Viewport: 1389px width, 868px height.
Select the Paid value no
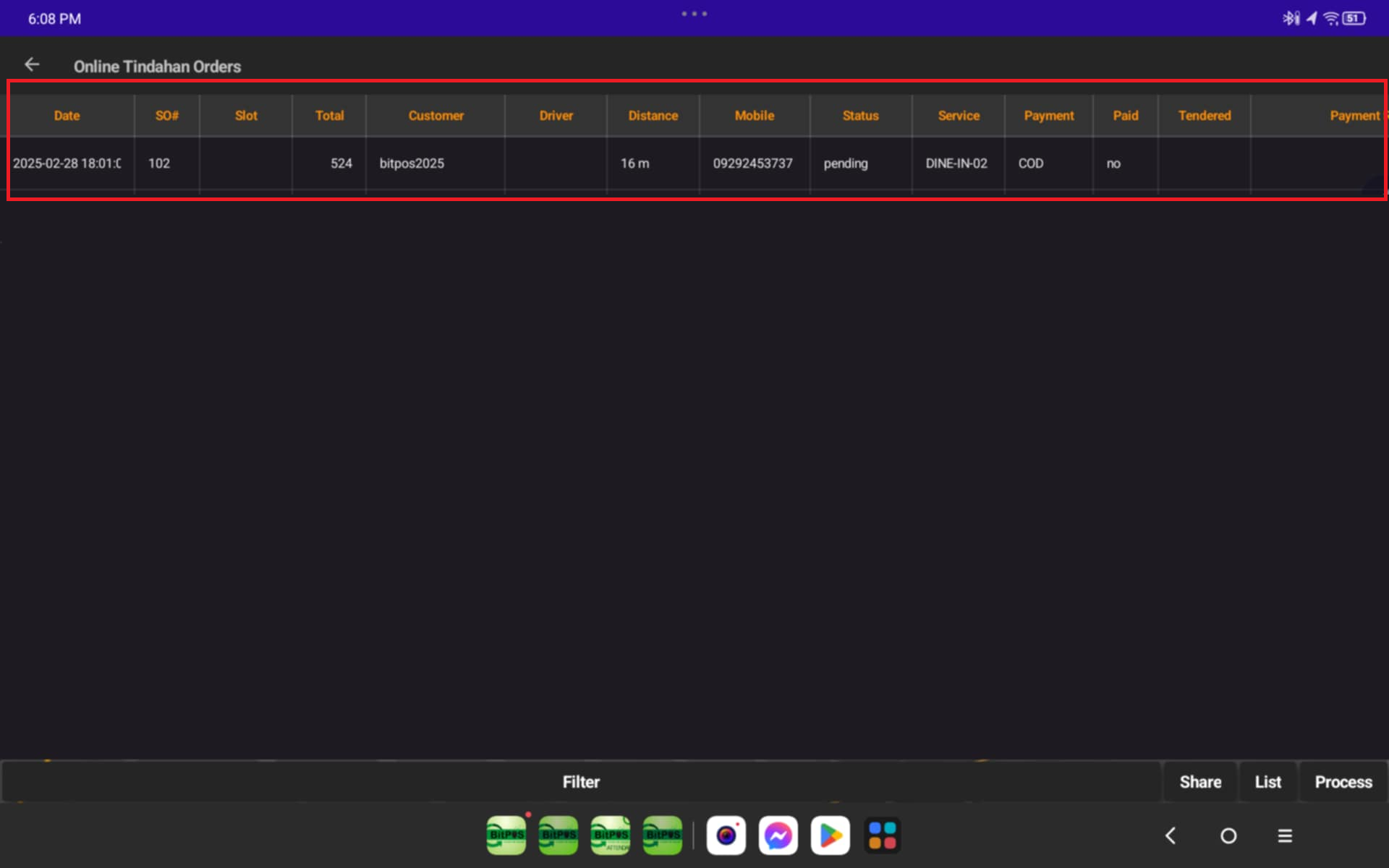pyautogui.click(x=1126, y=163)
